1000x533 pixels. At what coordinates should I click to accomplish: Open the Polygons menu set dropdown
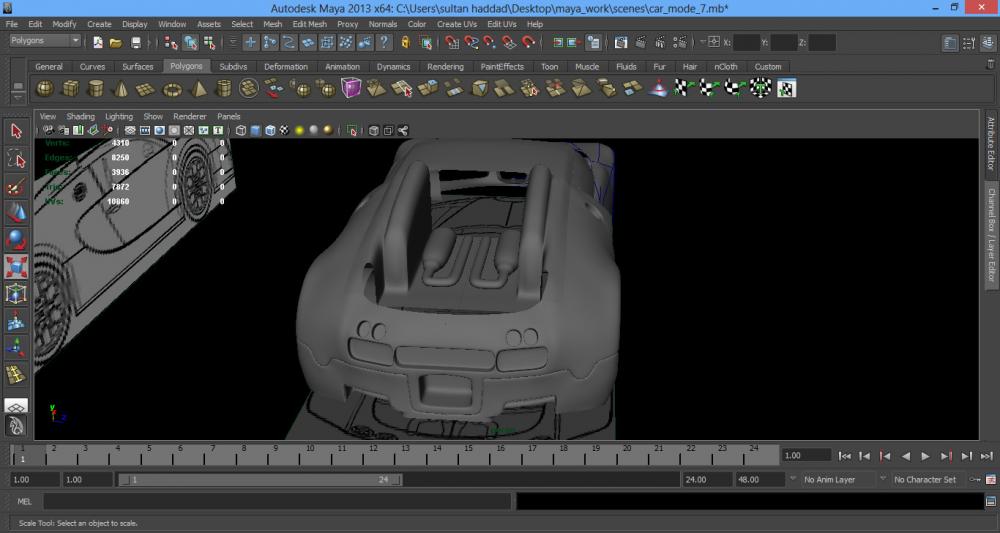click(x=45, y=41)
